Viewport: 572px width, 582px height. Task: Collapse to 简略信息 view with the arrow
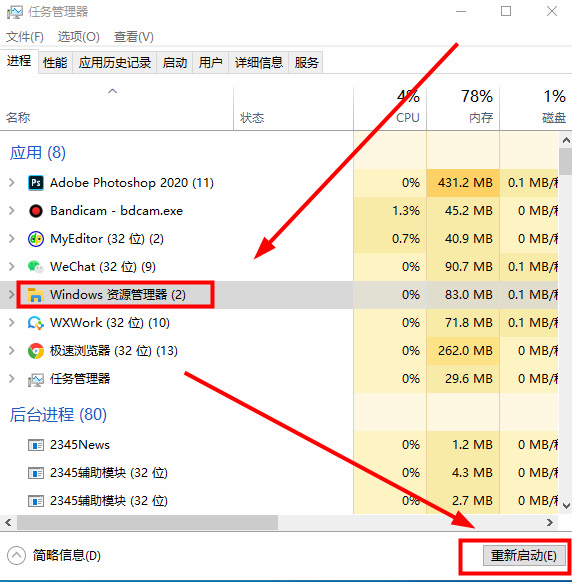click(16, 556)
